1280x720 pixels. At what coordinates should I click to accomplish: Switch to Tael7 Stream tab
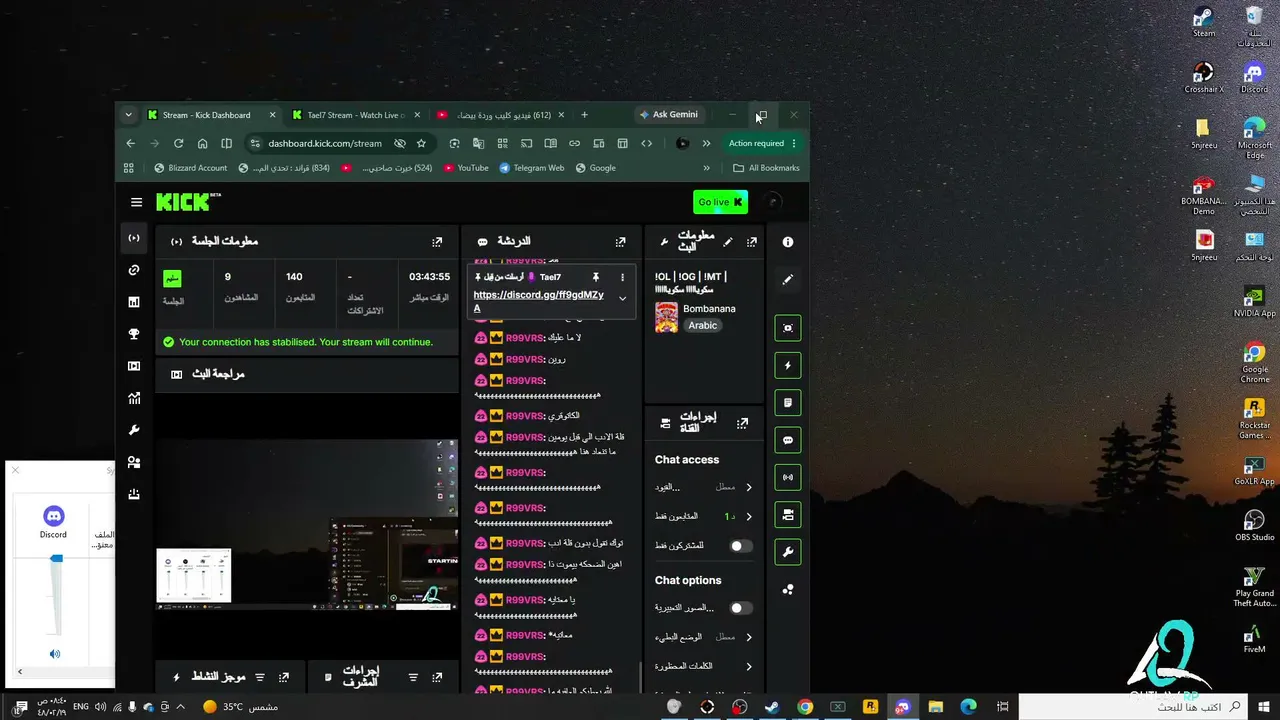pyautogui.click(x=355, y=115)
